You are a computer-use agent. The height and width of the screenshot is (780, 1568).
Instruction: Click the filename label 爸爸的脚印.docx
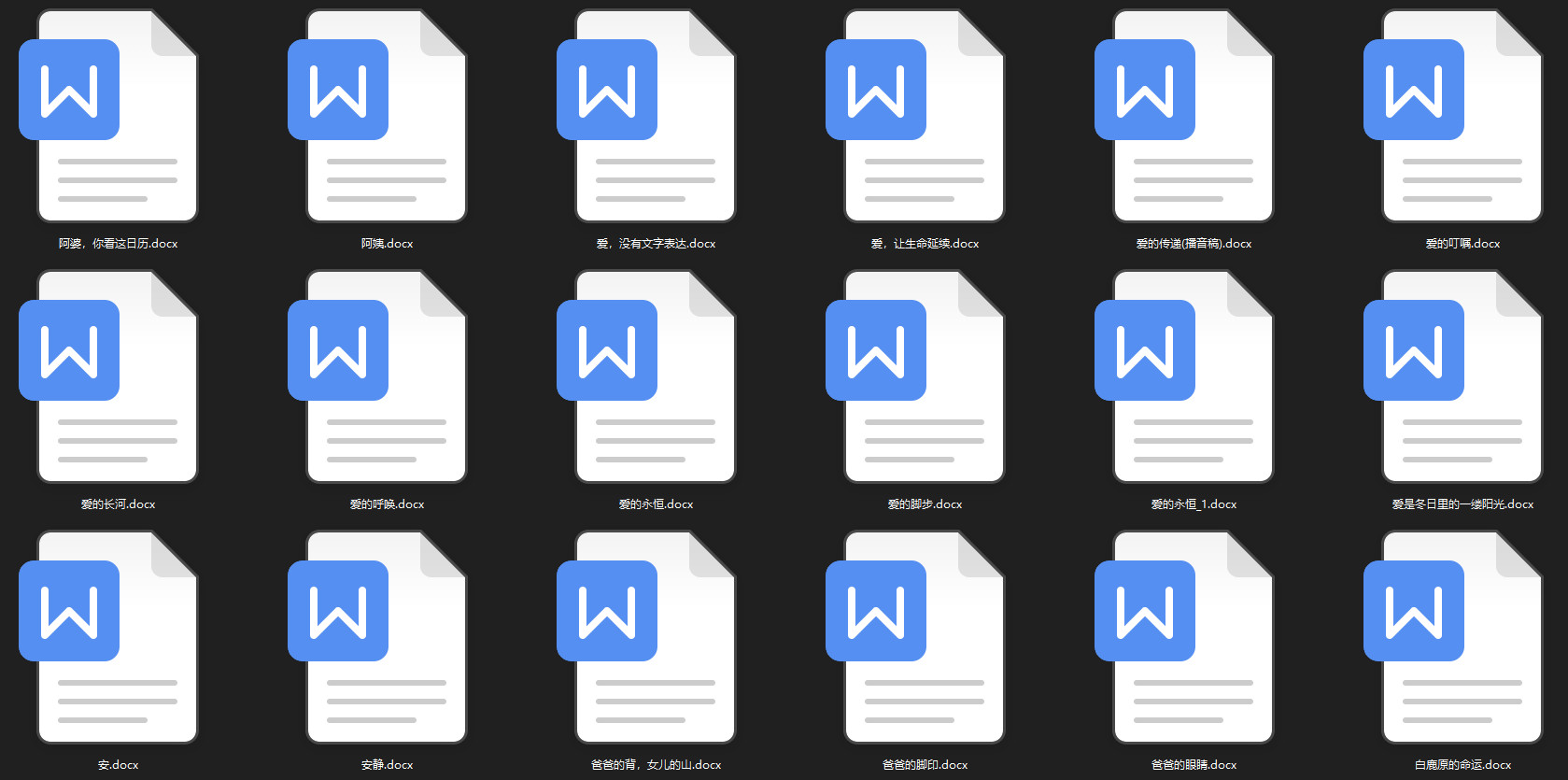pos(925,765)
